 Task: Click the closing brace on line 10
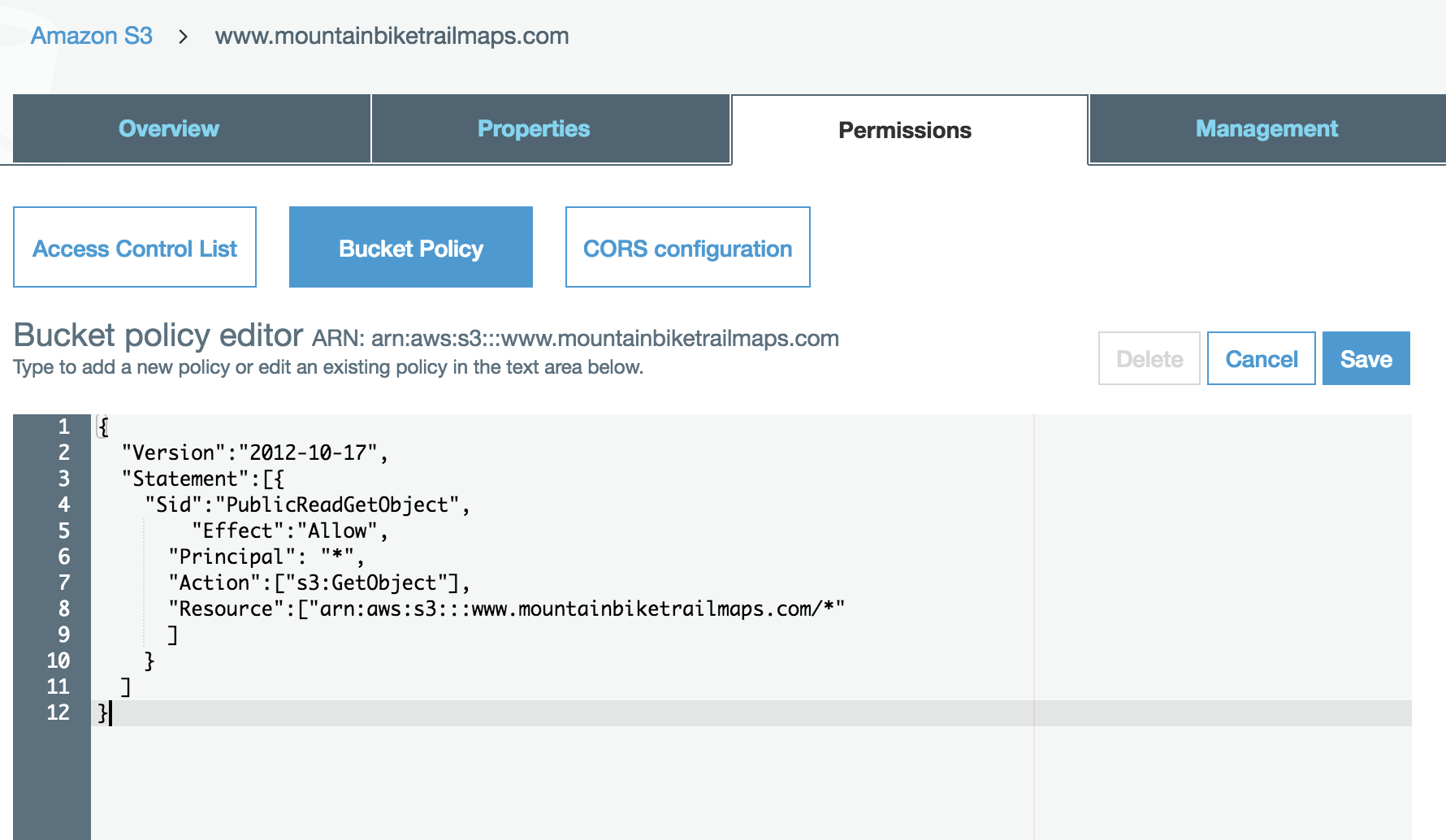click(149, 660)
